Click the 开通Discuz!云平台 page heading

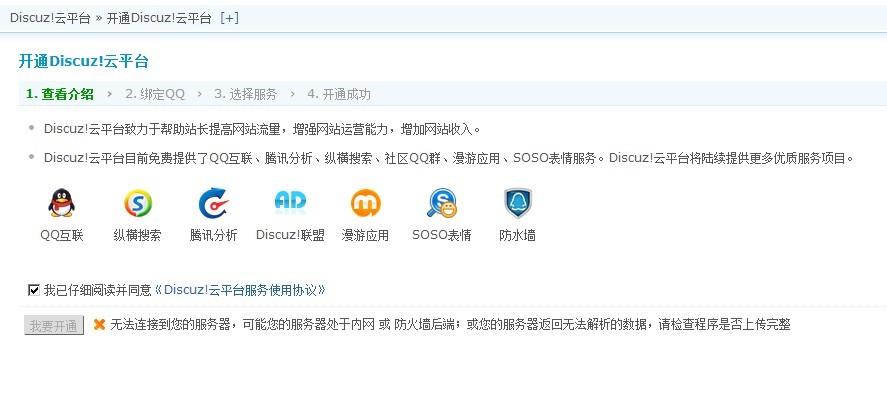click(x=84, y=62)
